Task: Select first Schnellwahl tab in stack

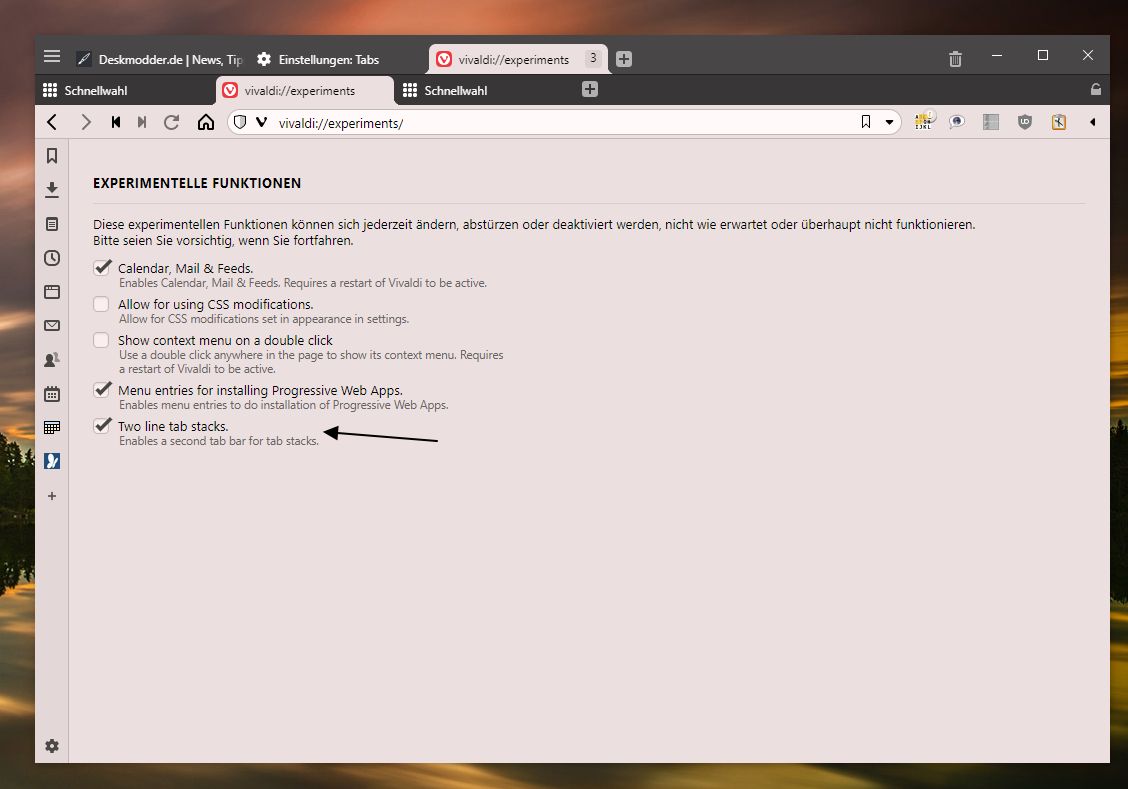Action: (125, 90)
